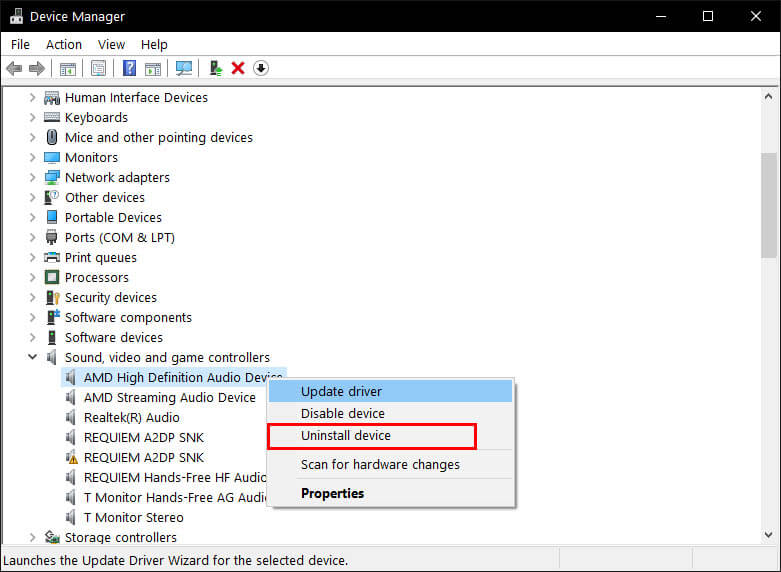Click the vertical scrollbar thumb

click(769, 205)
